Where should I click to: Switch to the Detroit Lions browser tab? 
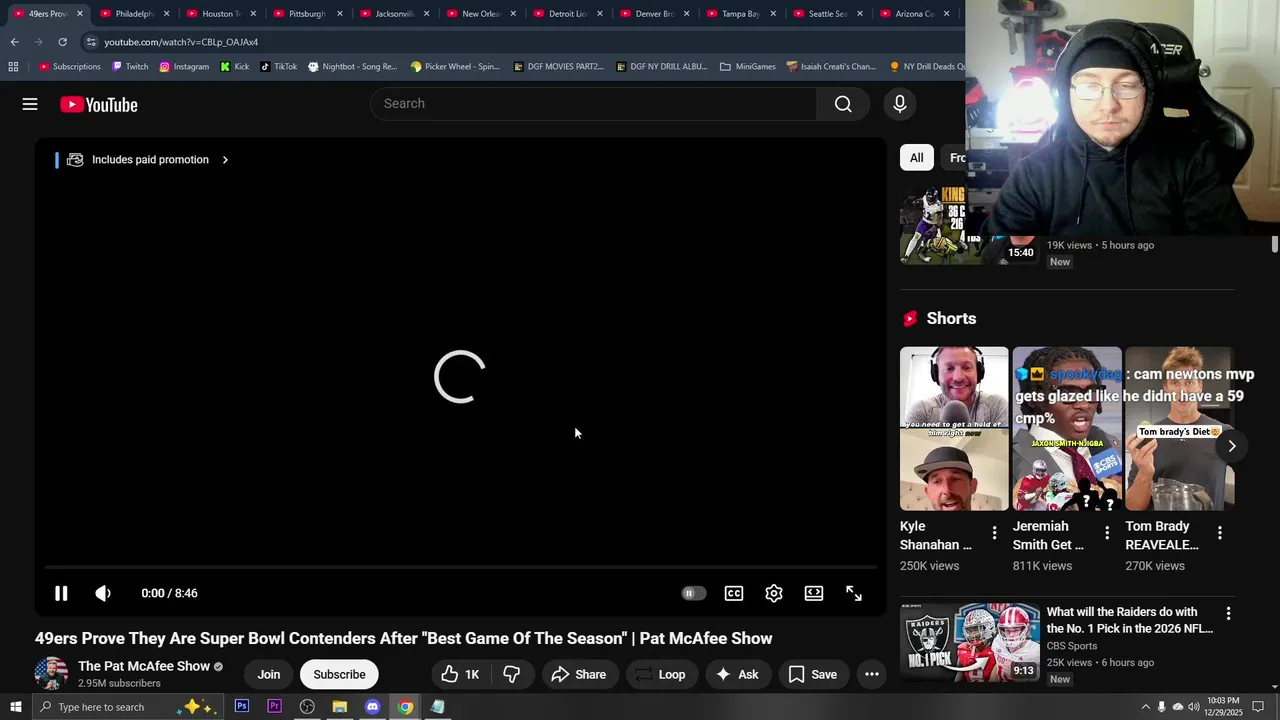pyautogui.click(x=567, y=14)
